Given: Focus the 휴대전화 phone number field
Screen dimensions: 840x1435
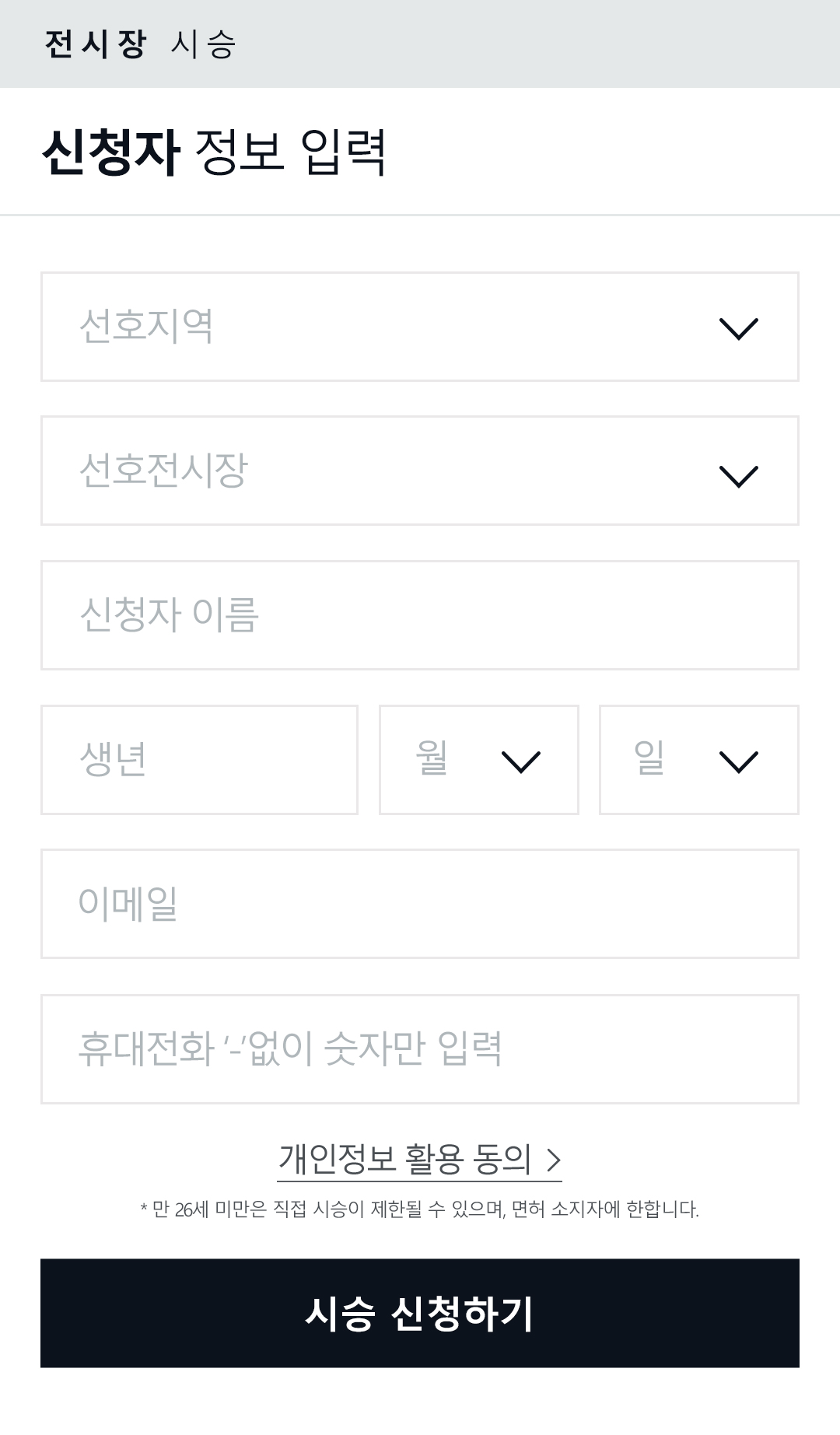Looking at the screenshot, I should pos(419,1048).
